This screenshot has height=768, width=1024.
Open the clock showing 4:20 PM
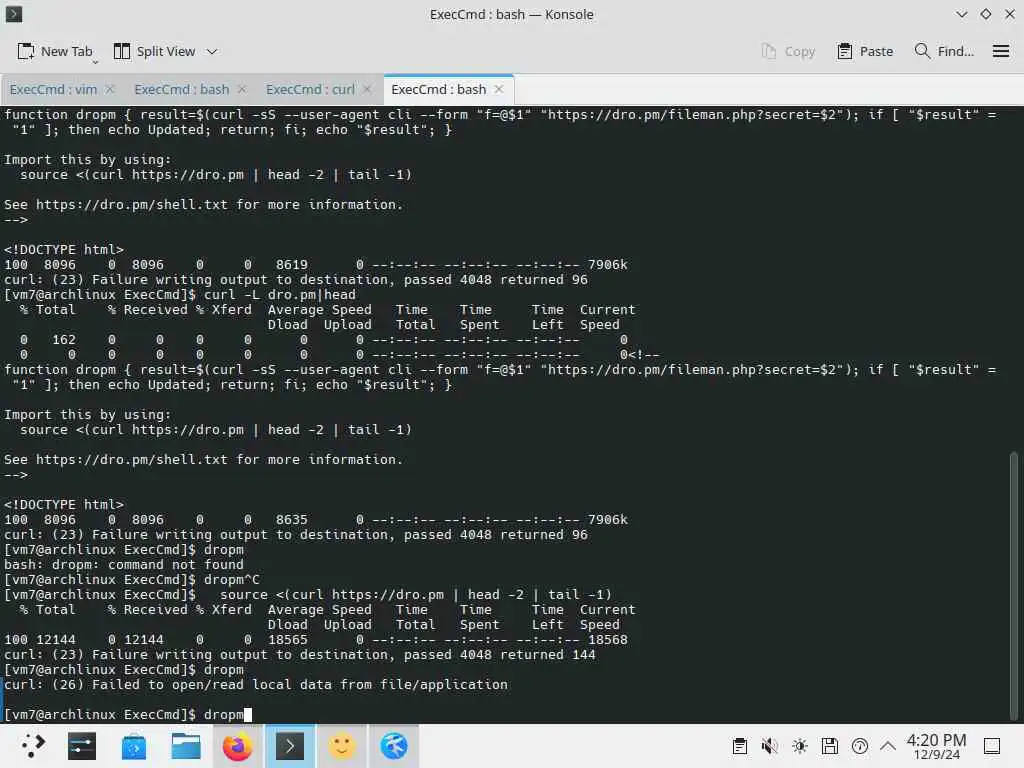(936, 746)
